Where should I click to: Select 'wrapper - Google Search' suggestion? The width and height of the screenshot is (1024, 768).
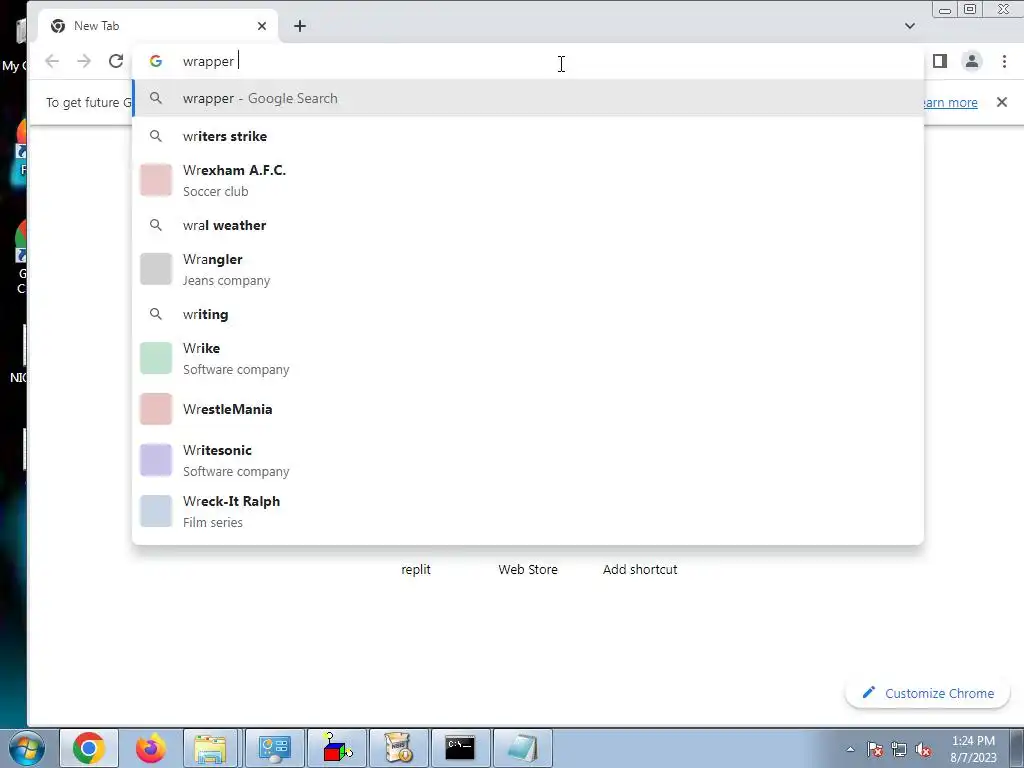click(x=528, y=99)
